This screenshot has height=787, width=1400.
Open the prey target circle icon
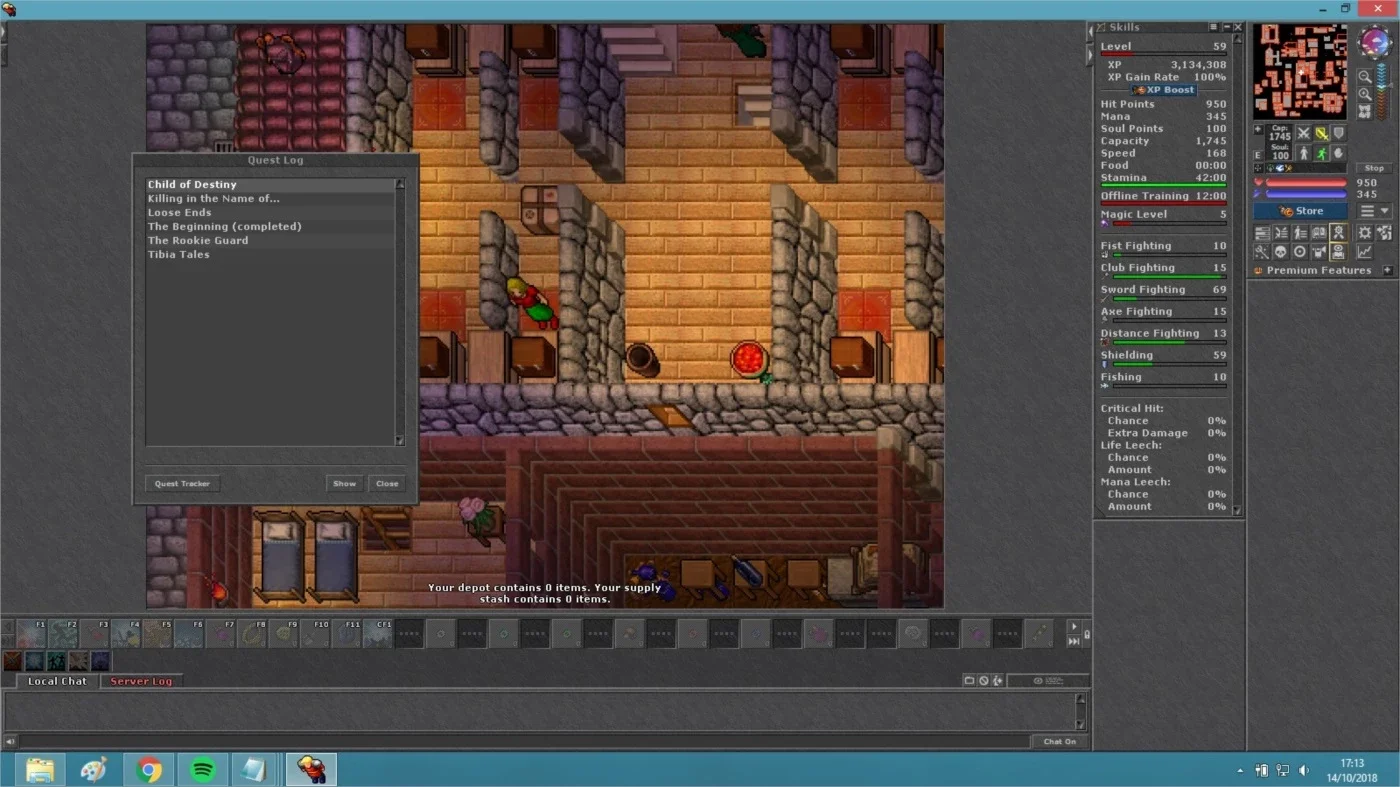(x=1300, y=251)
